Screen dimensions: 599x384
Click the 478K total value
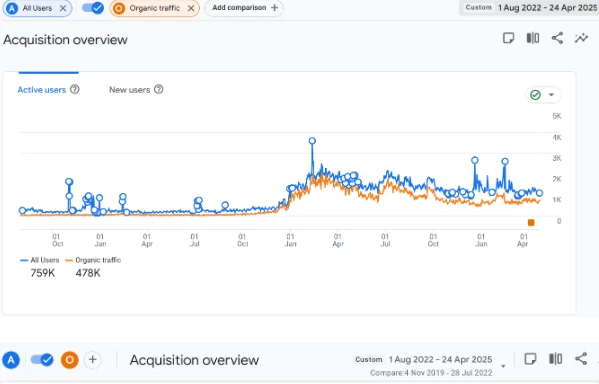pyautogui.click(x=88, y=273)
